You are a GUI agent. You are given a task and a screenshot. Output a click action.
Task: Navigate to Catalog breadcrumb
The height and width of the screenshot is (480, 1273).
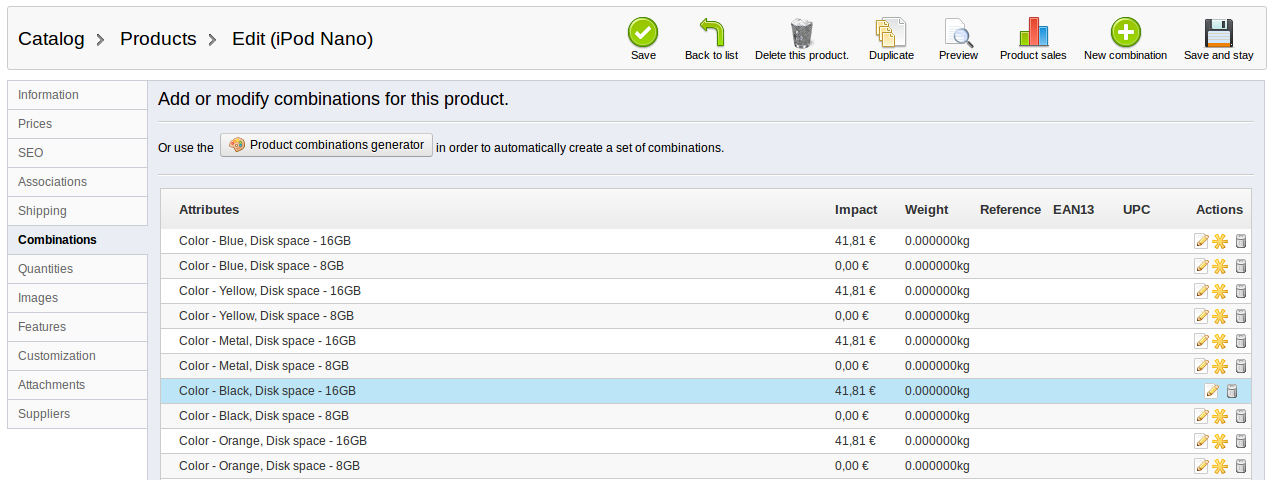[51, 39]
